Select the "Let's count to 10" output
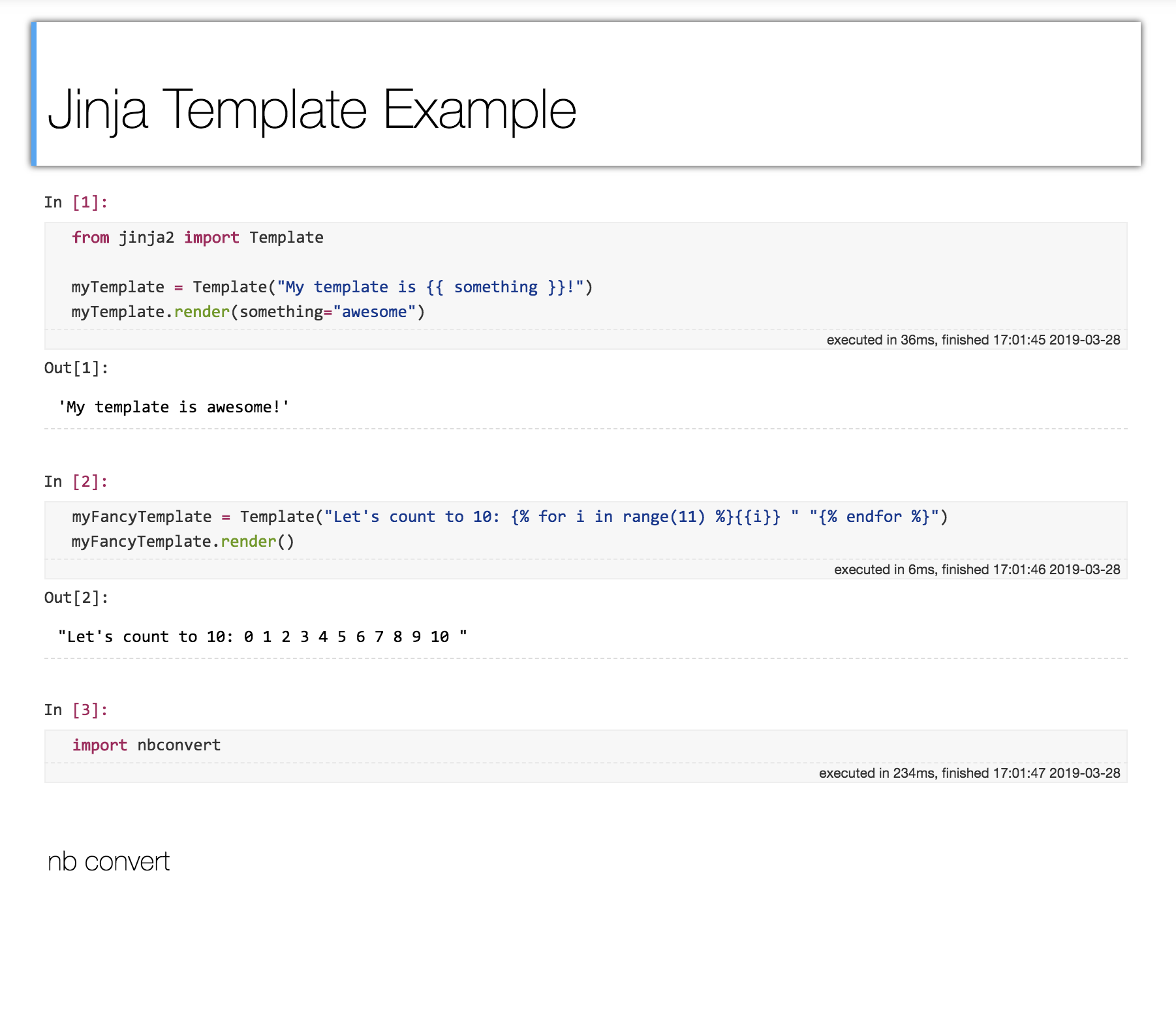The width and height of the screenshot is (1176, 1014). tap(262, 637)
